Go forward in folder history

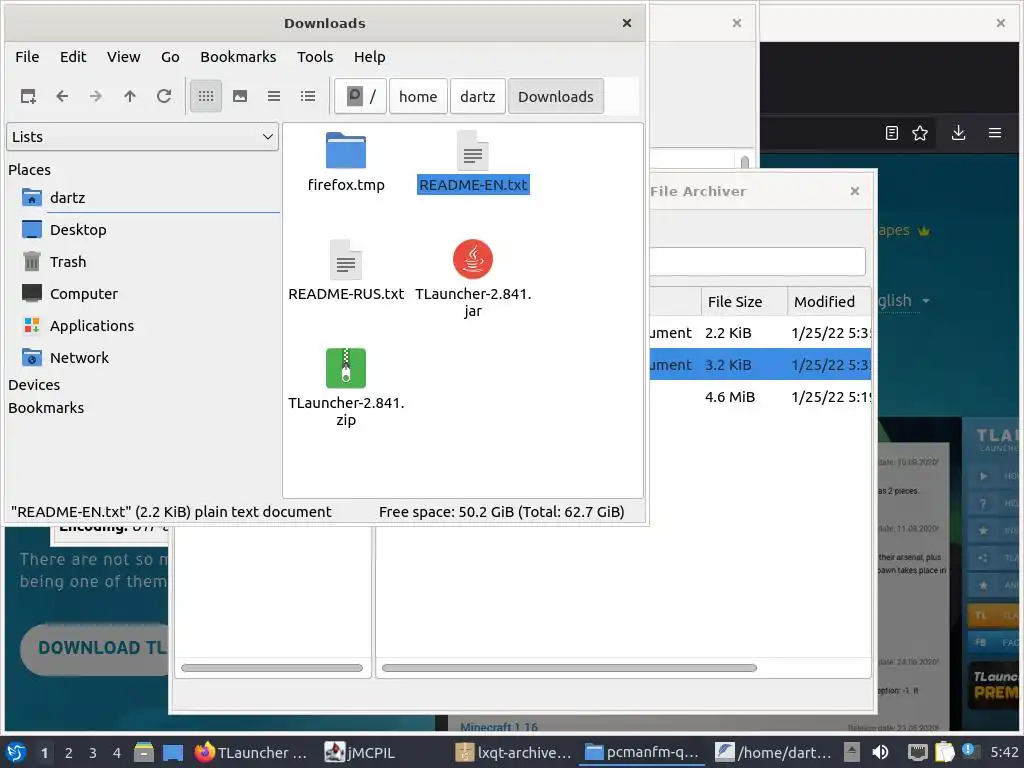[x=96, y=97]
